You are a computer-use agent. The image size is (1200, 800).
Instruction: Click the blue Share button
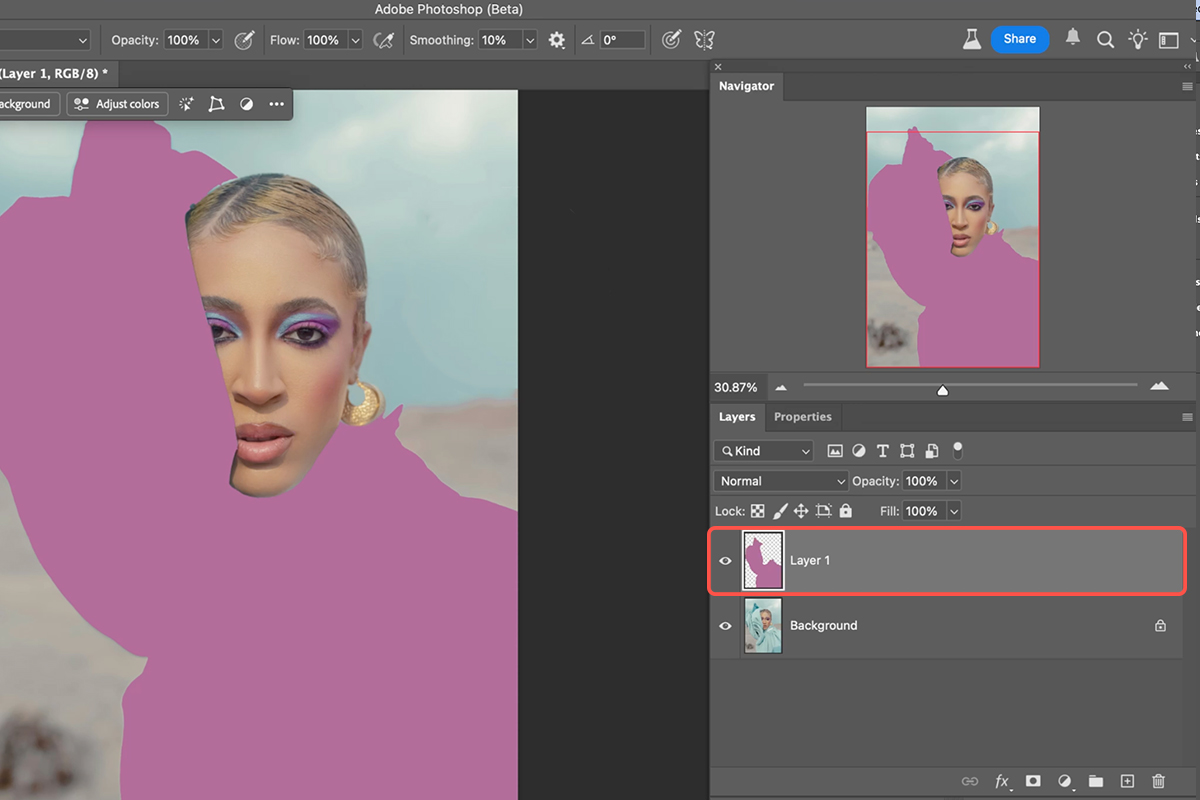pos(1019,39)
